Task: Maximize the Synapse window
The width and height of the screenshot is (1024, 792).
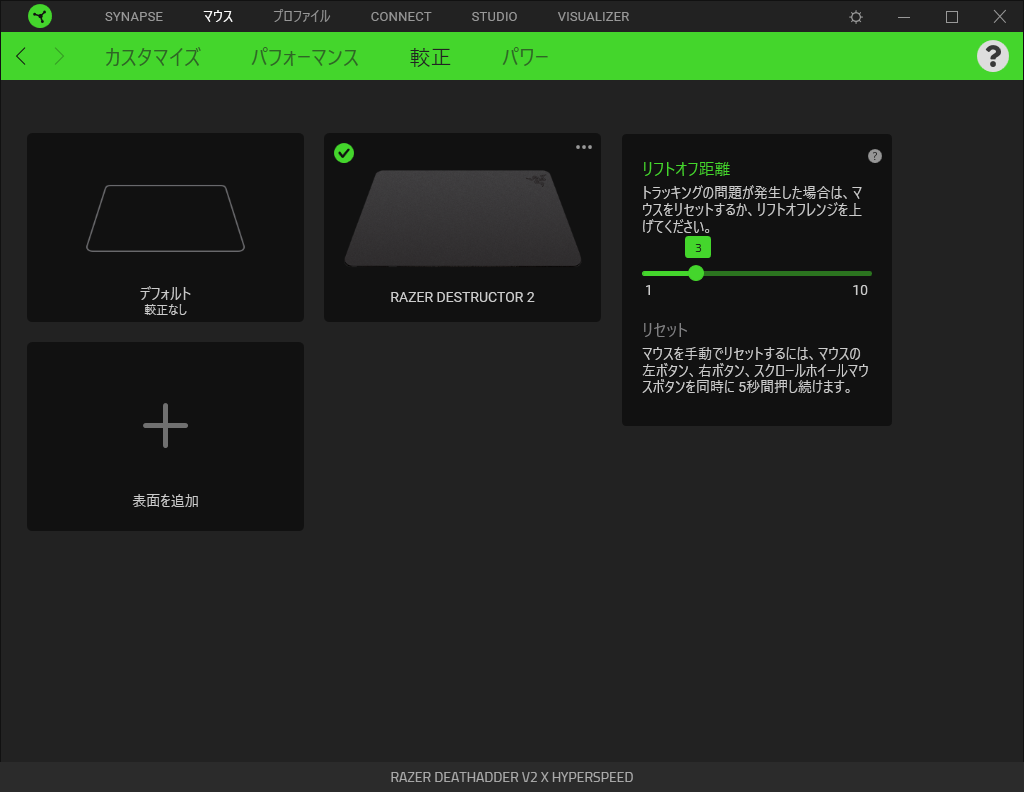Action: [952, 17]
